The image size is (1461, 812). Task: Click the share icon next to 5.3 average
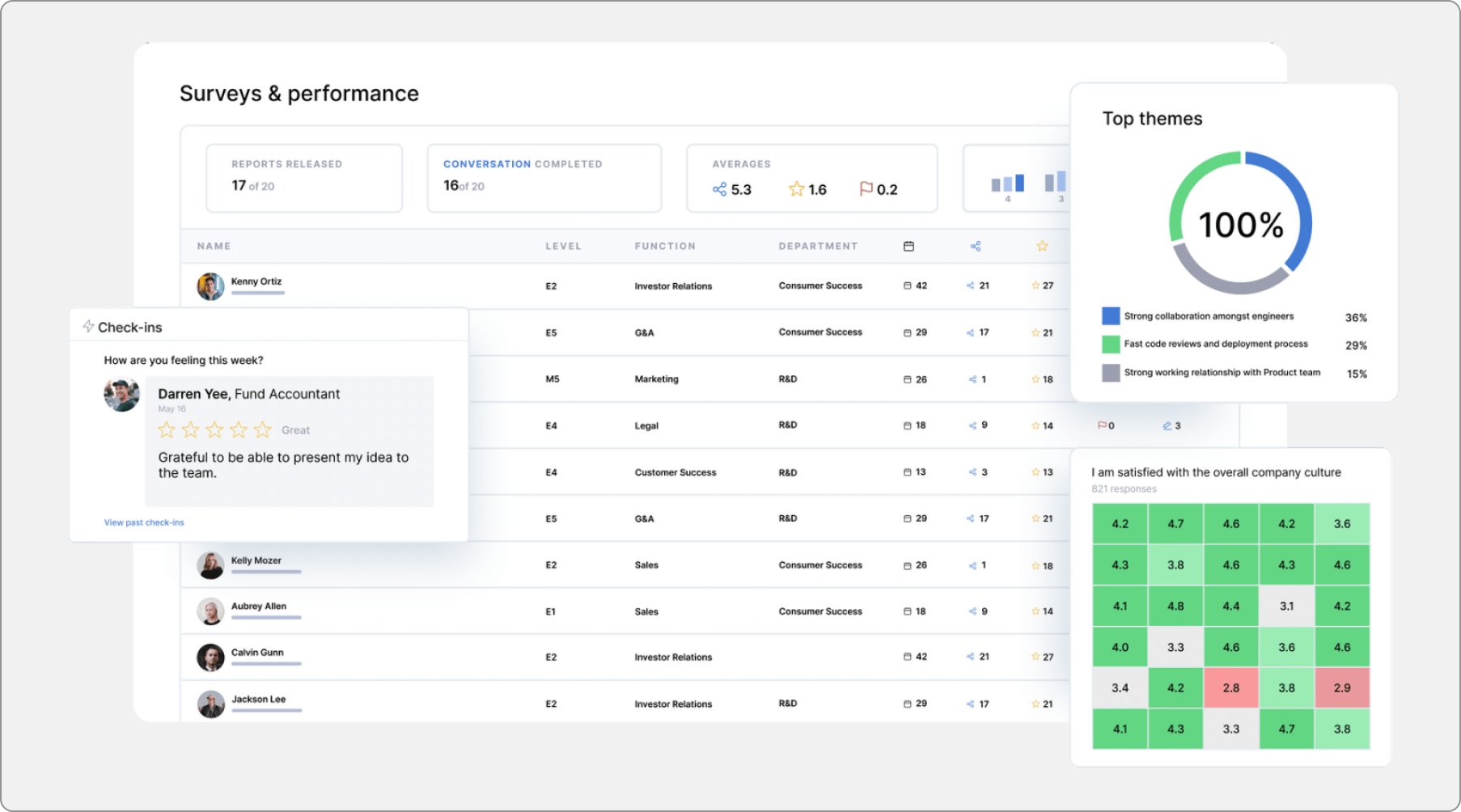click(x=719, y=189)
